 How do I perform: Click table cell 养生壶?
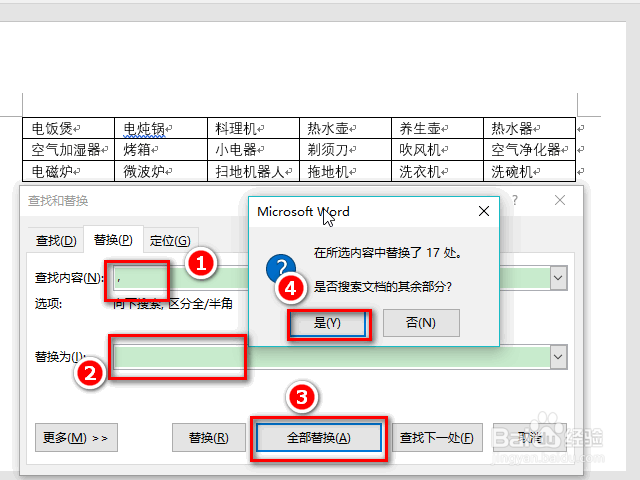click(x=437, y=129)
